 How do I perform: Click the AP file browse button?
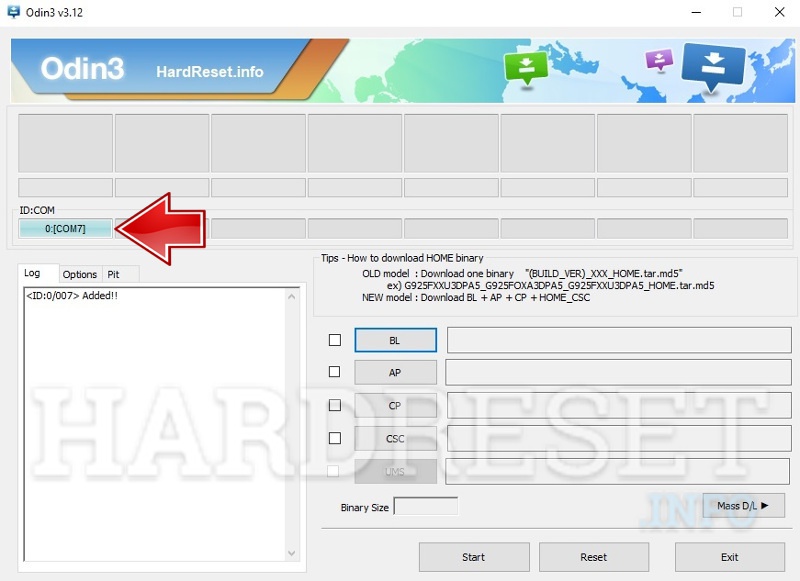click(x=395, y=372)
